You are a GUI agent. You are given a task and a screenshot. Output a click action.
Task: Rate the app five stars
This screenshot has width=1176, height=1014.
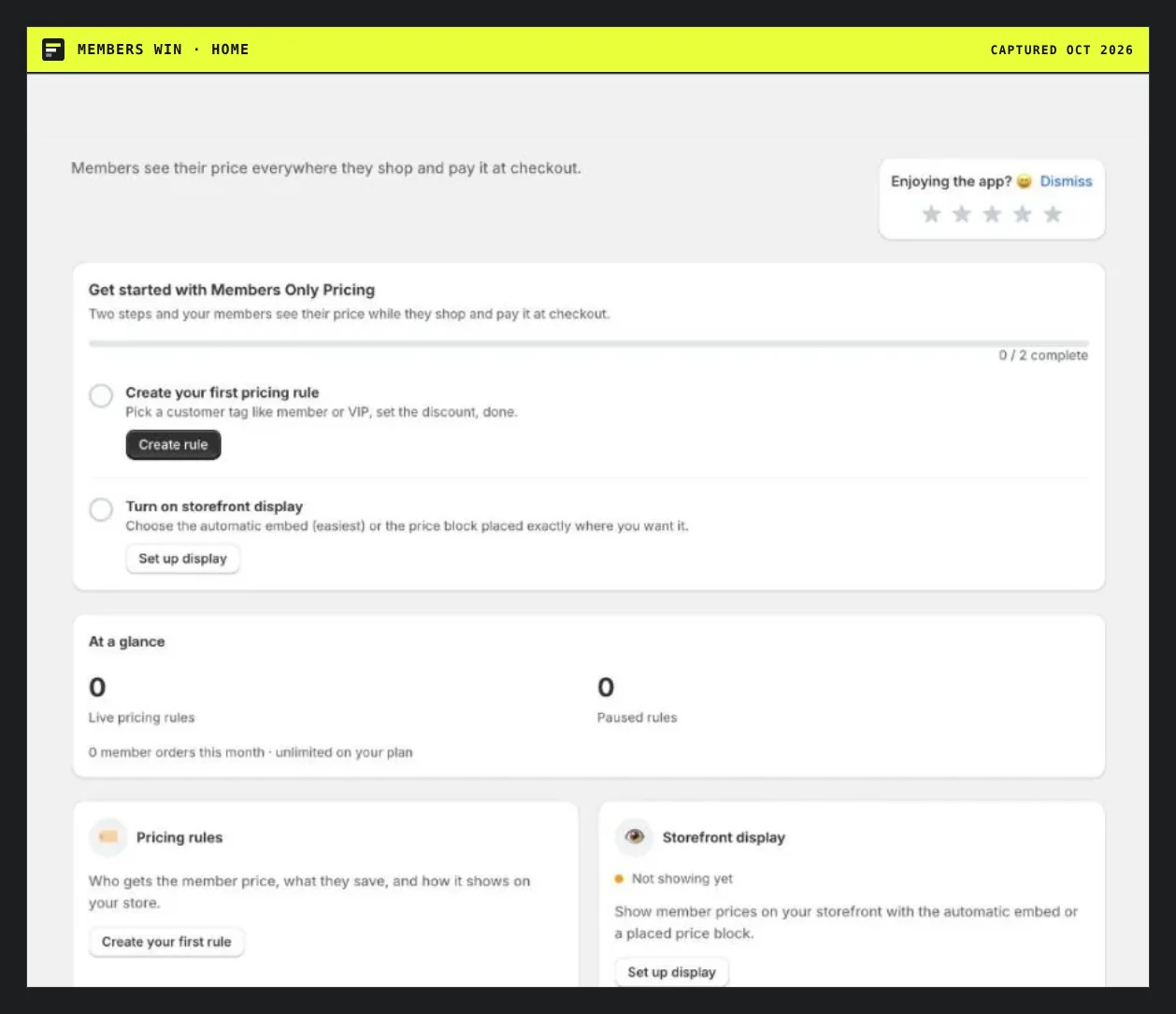(1053, 214)
